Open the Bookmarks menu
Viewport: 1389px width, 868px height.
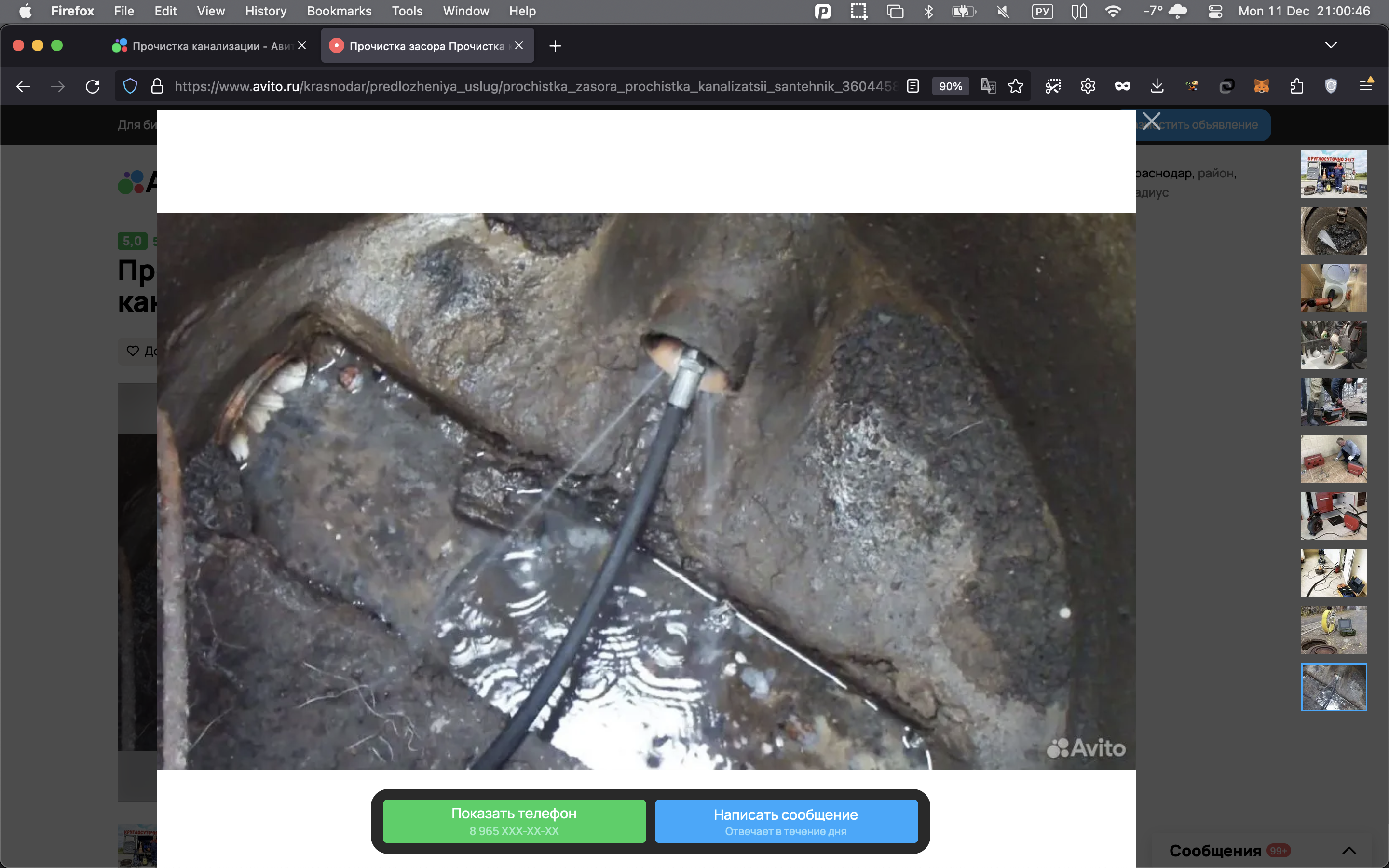339,11
